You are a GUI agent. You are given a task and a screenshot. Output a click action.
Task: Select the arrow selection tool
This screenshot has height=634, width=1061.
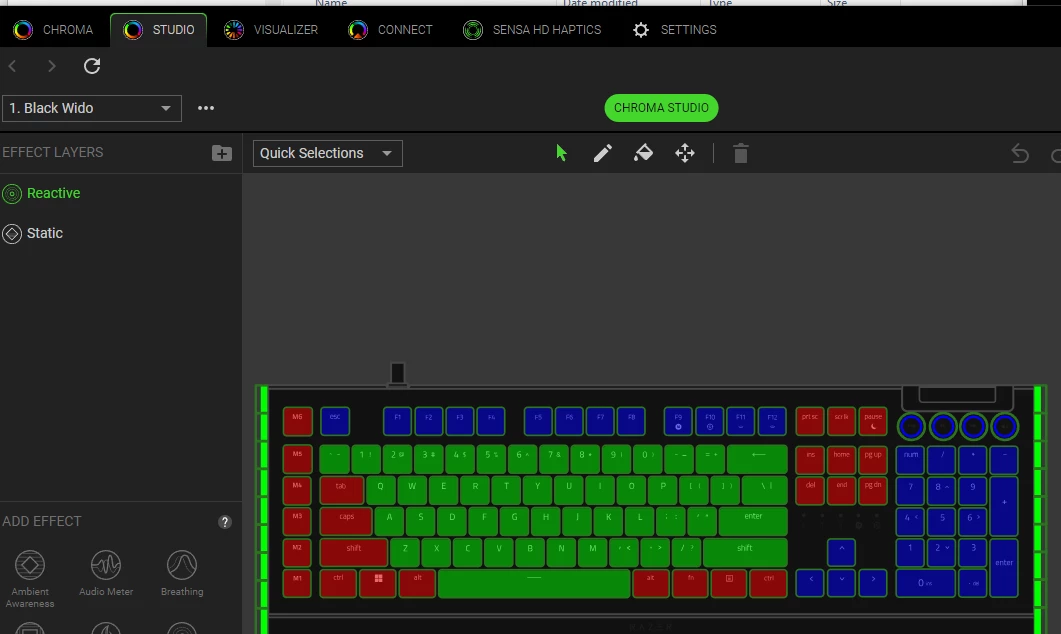pyautogui.click(x=561, y=153)
